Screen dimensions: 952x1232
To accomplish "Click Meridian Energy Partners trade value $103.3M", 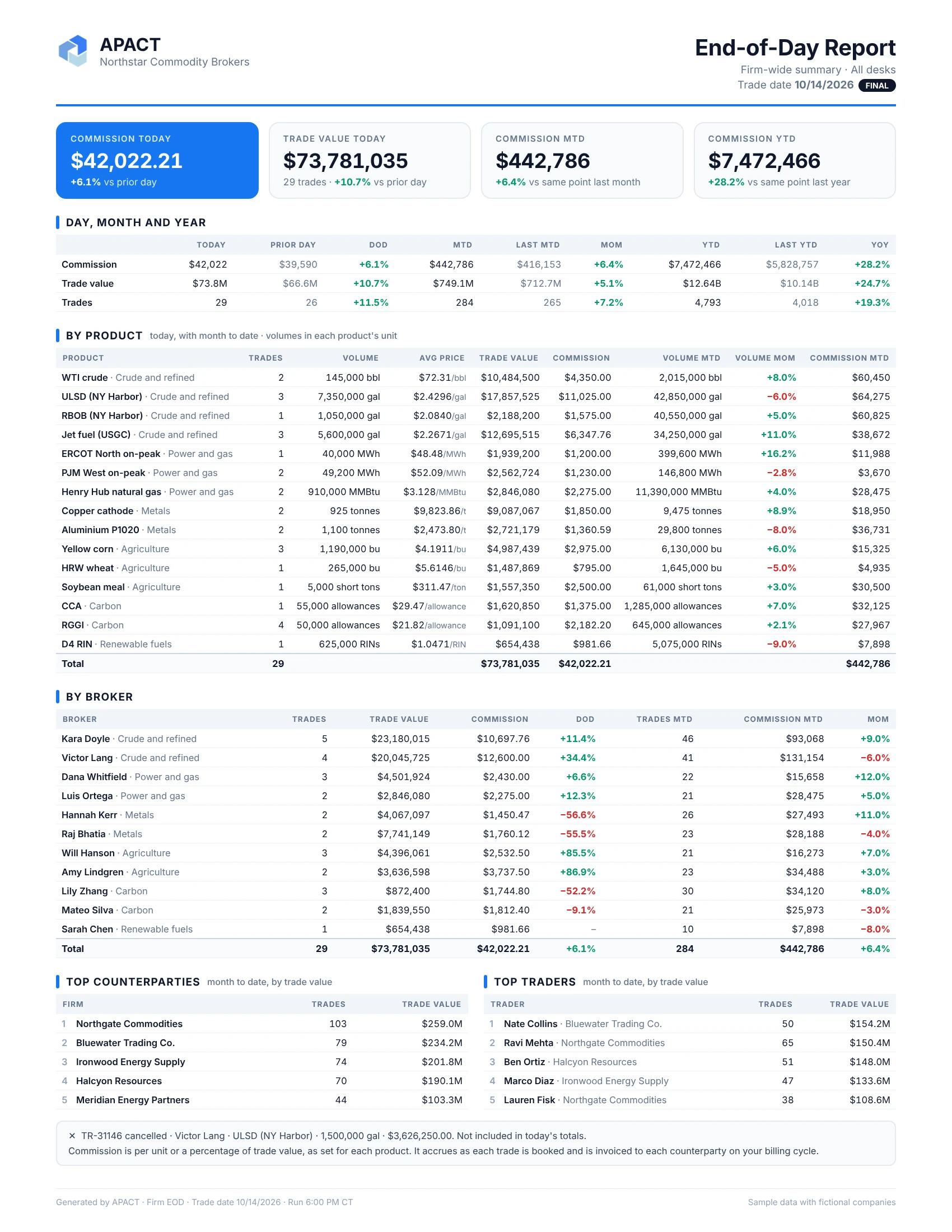I will coord(442,1100).
